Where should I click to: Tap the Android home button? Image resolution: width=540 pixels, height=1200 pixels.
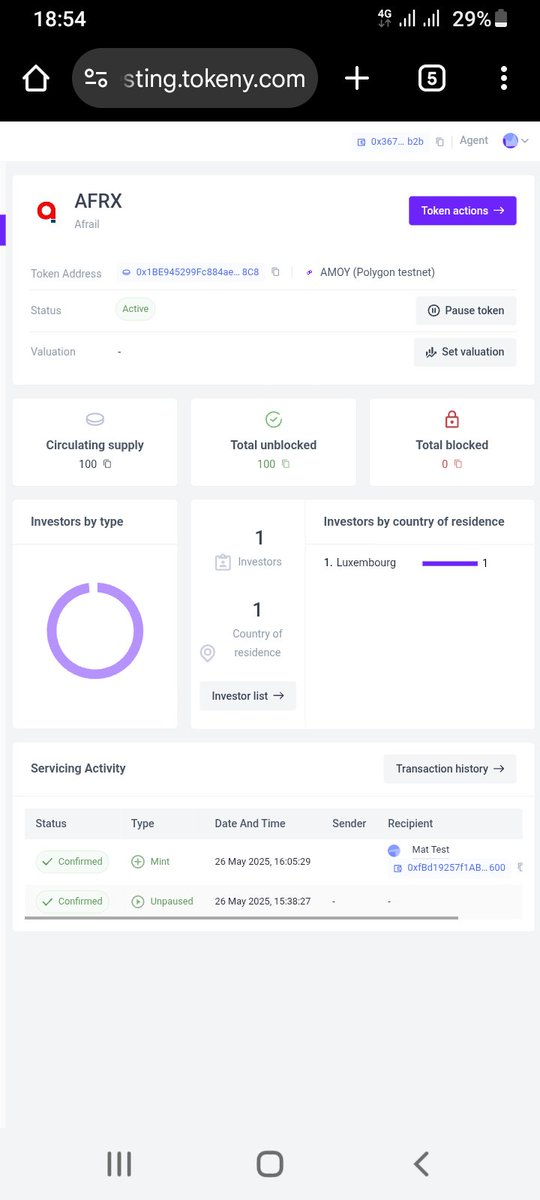(x=270, y=1163)
